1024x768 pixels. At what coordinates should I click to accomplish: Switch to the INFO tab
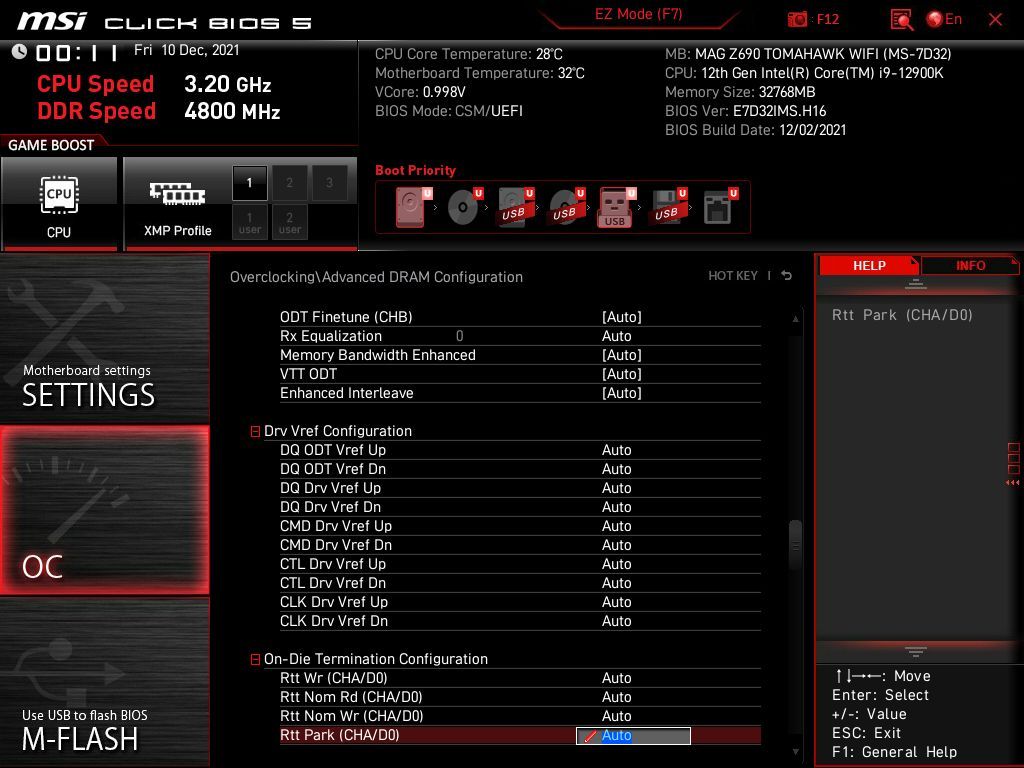click(x=970, y=266)
